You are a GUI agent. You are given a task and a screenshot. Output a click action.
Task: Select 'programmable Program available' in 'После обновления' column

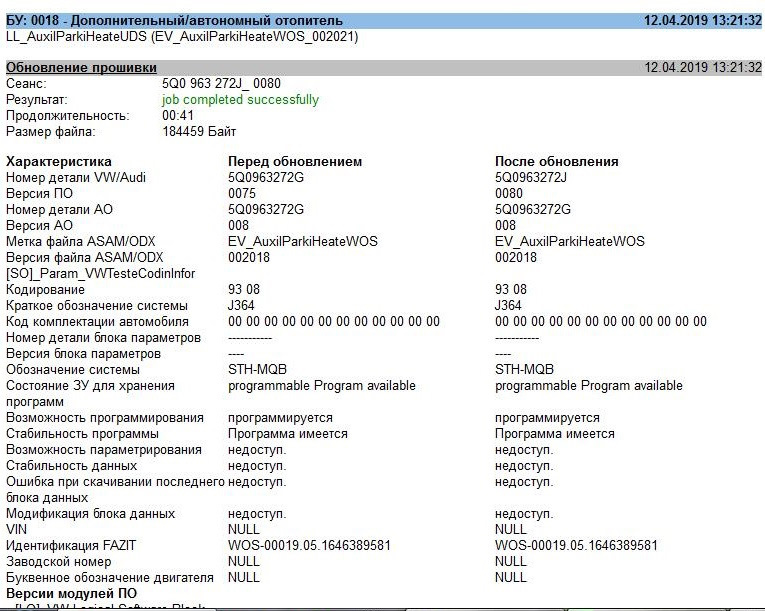pos(588,386)
